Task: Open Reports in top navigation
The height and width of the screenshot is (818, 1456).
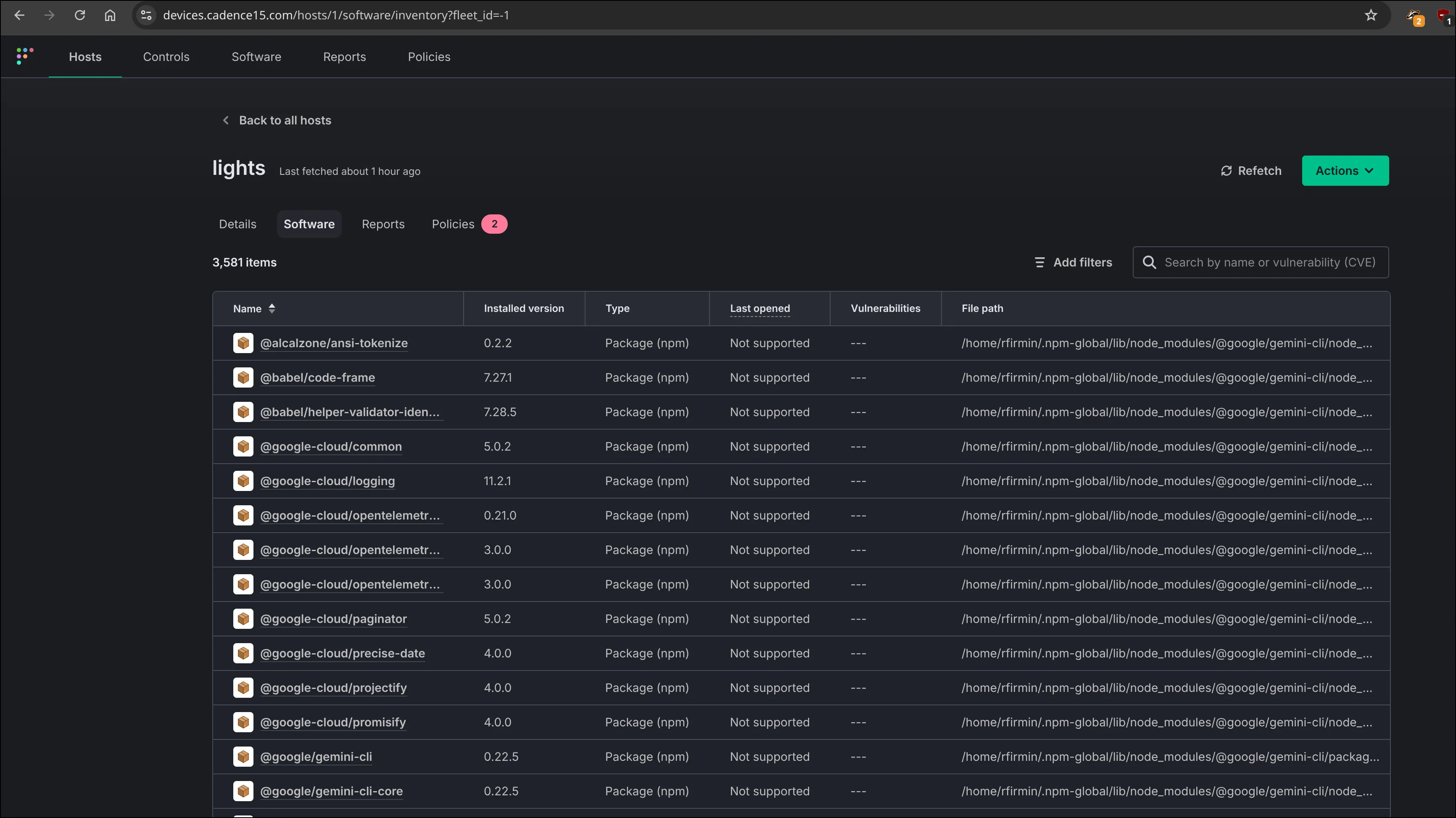Action: pos(345,56)
